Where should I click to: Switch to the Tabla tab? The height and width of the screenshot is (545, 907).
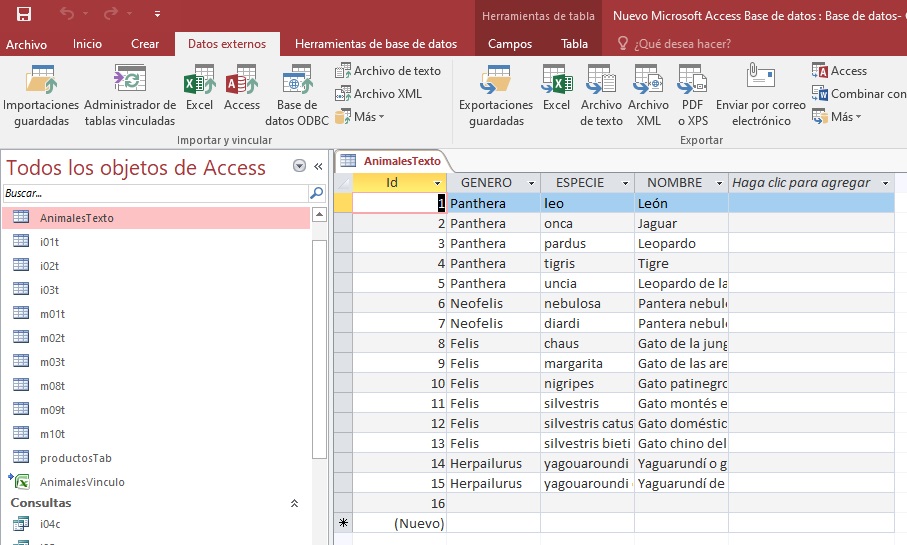tap(574, 44)
